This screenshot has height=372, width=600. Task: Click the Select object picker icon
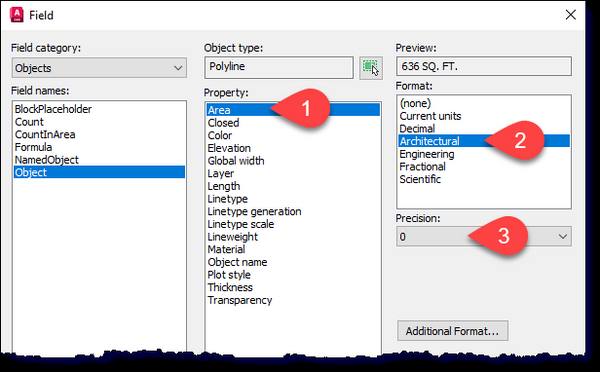pos(371,68)
